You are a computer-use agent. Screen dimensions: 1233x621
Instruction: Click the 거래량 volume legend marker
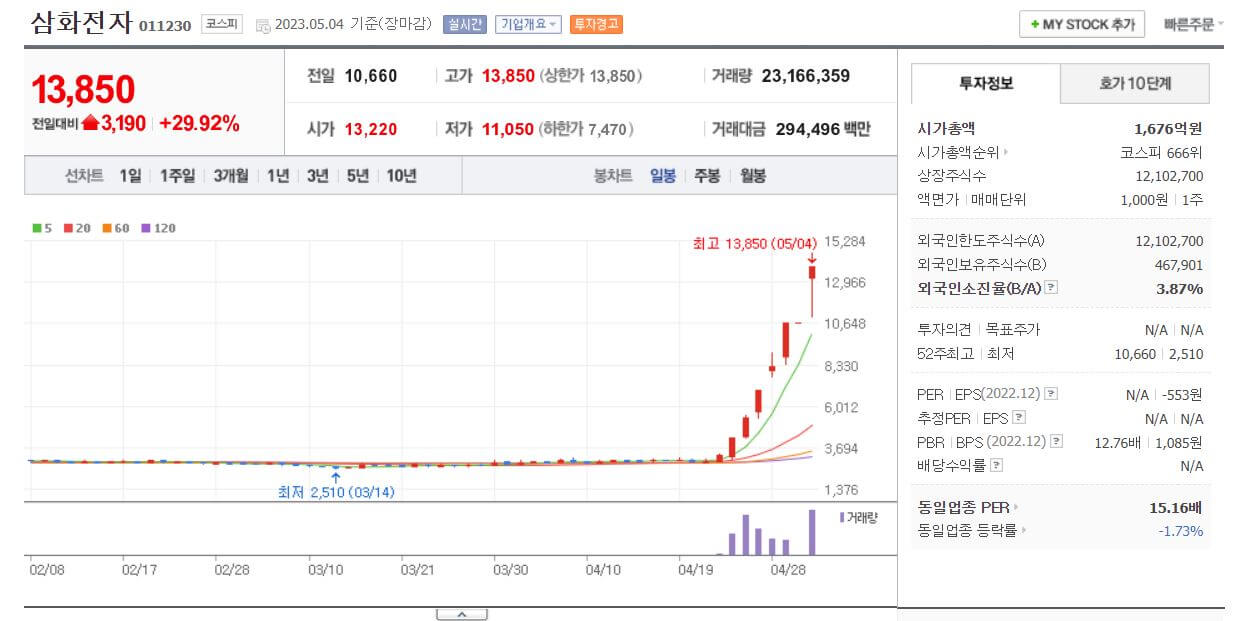(x=841, y=517)
